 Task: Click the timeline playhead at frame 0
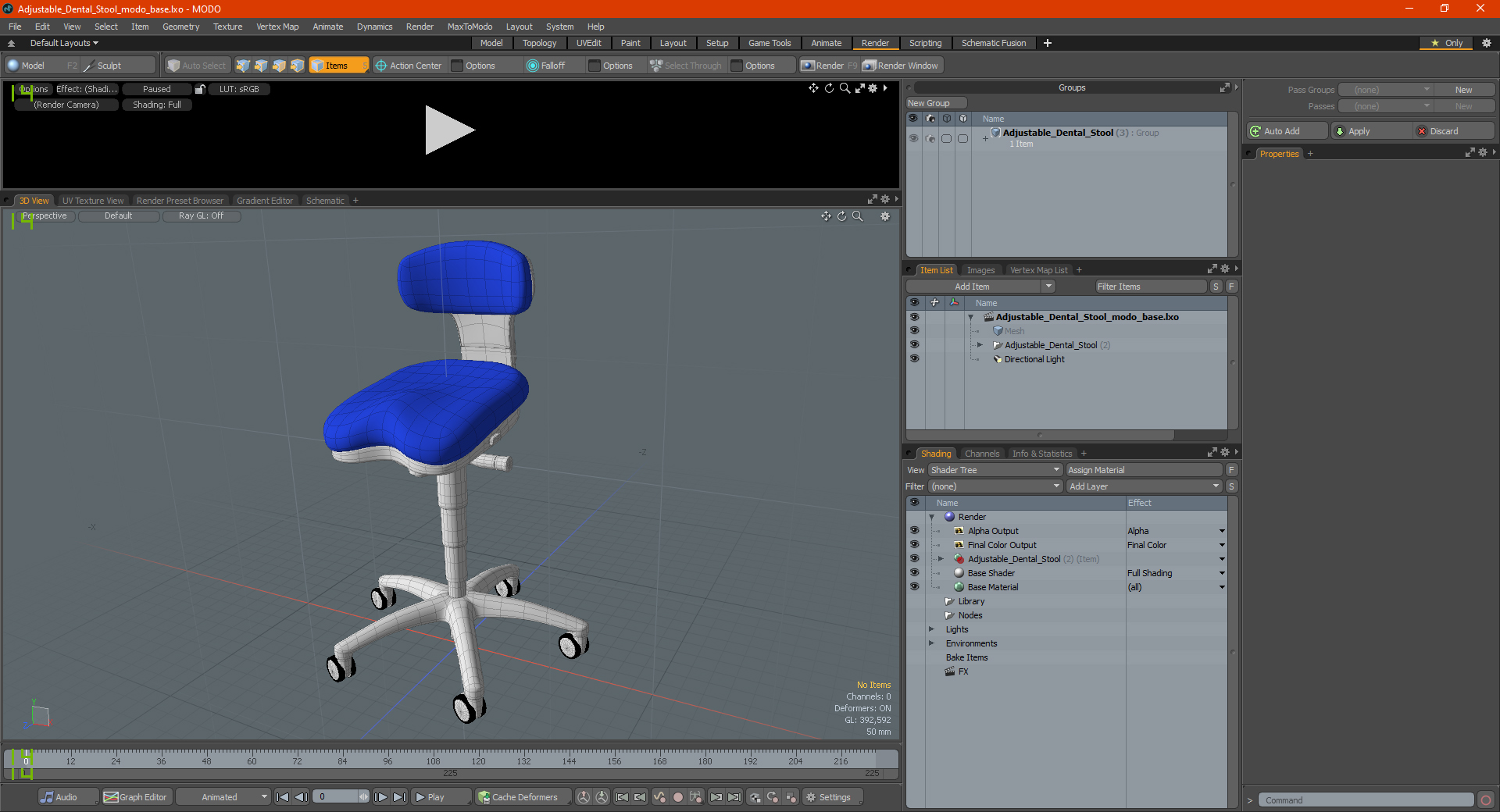26,760
